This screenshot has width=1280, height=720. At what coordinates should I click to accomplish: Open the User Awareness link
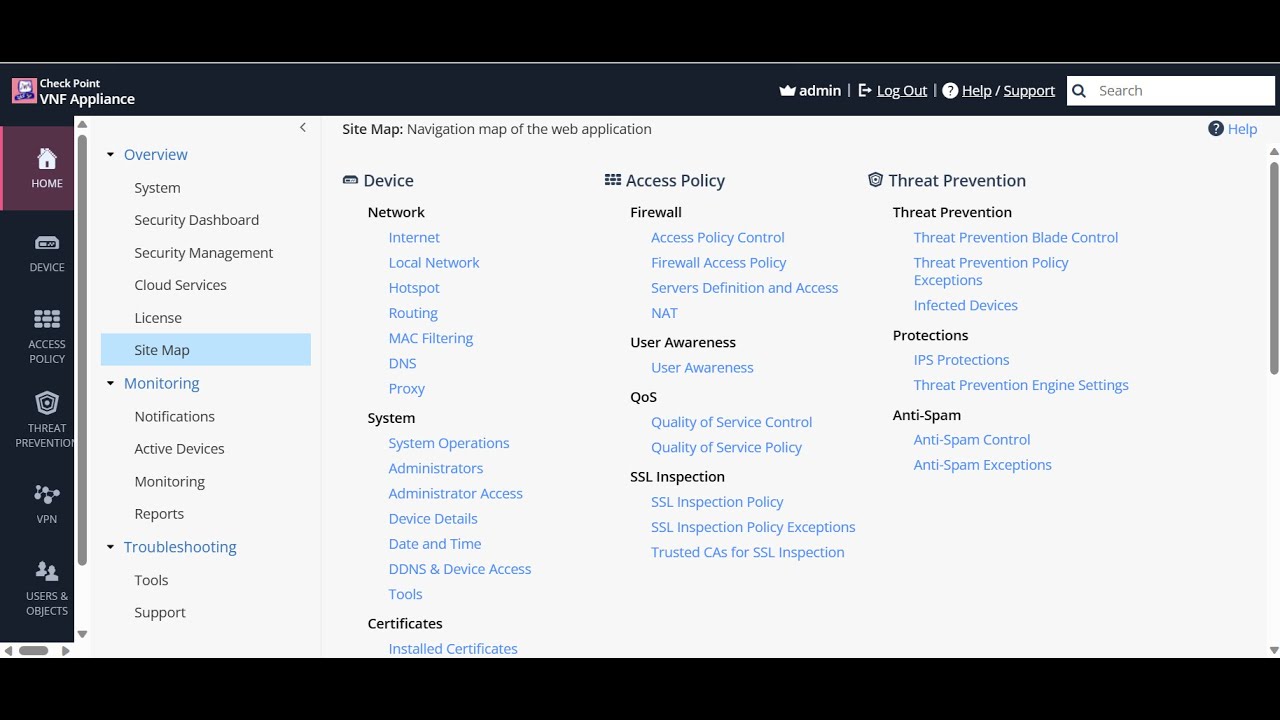point(702,368)
